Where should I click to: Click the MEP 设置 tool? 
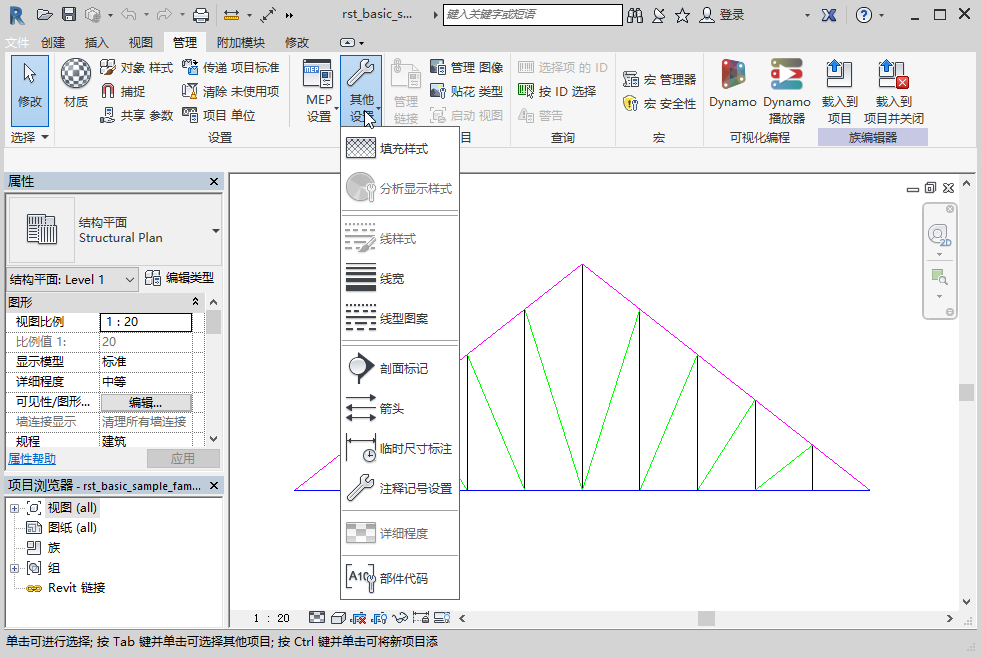tap(317, 90)
